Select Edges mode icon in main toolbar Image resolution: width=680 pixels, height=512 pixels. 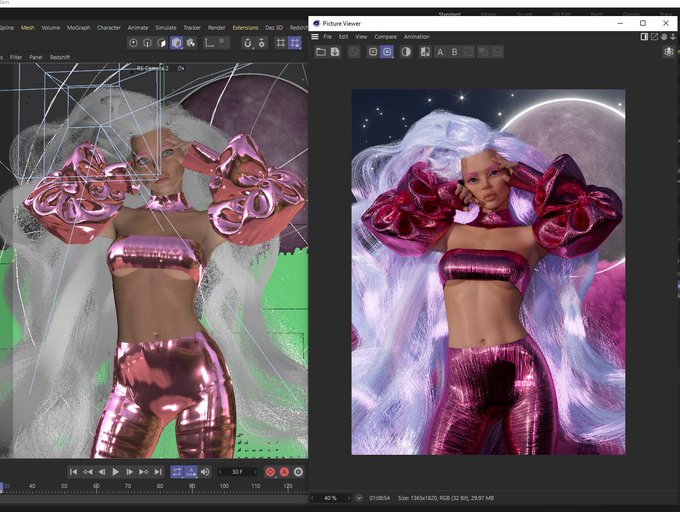tap(147, 43)
